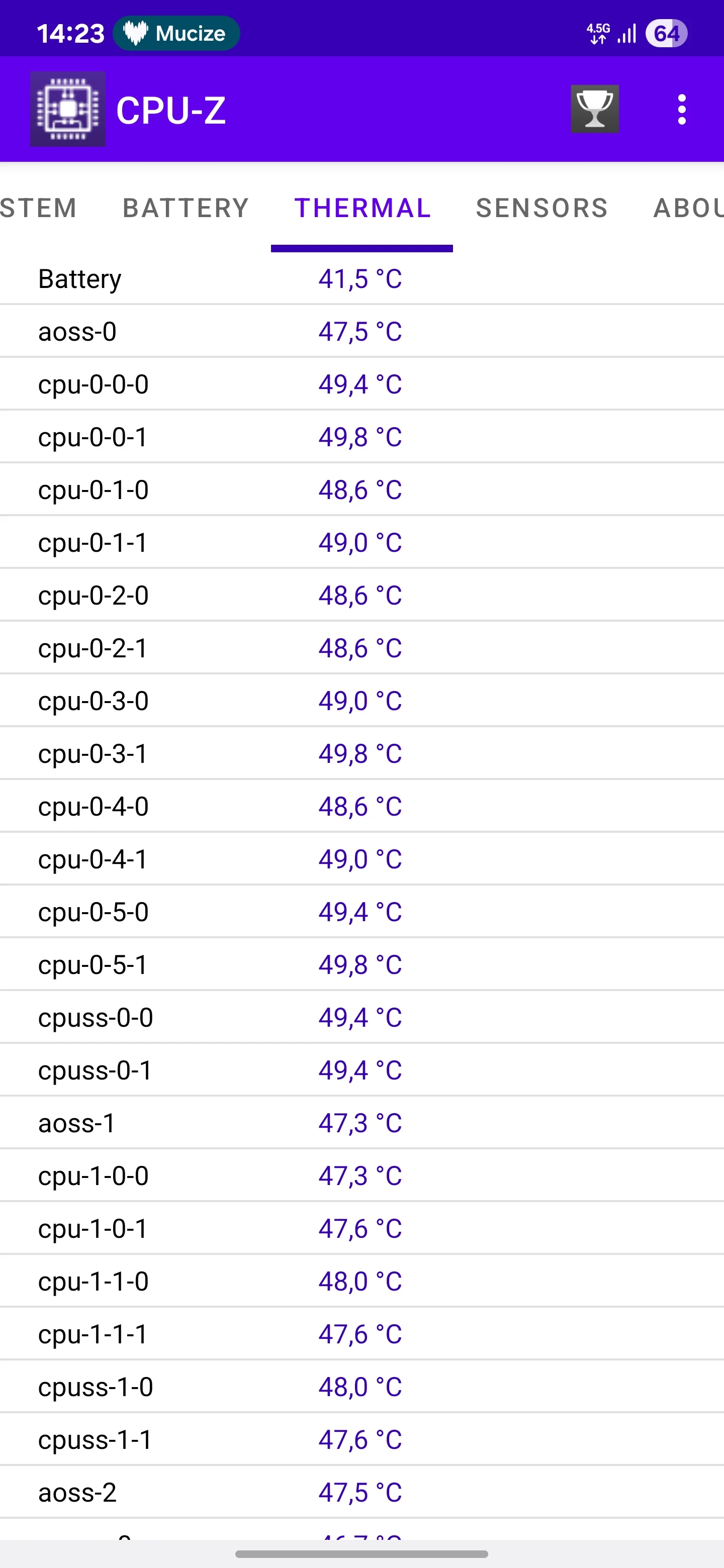
Task: Go to the partially visible System tab
Action: click(38, 208)
